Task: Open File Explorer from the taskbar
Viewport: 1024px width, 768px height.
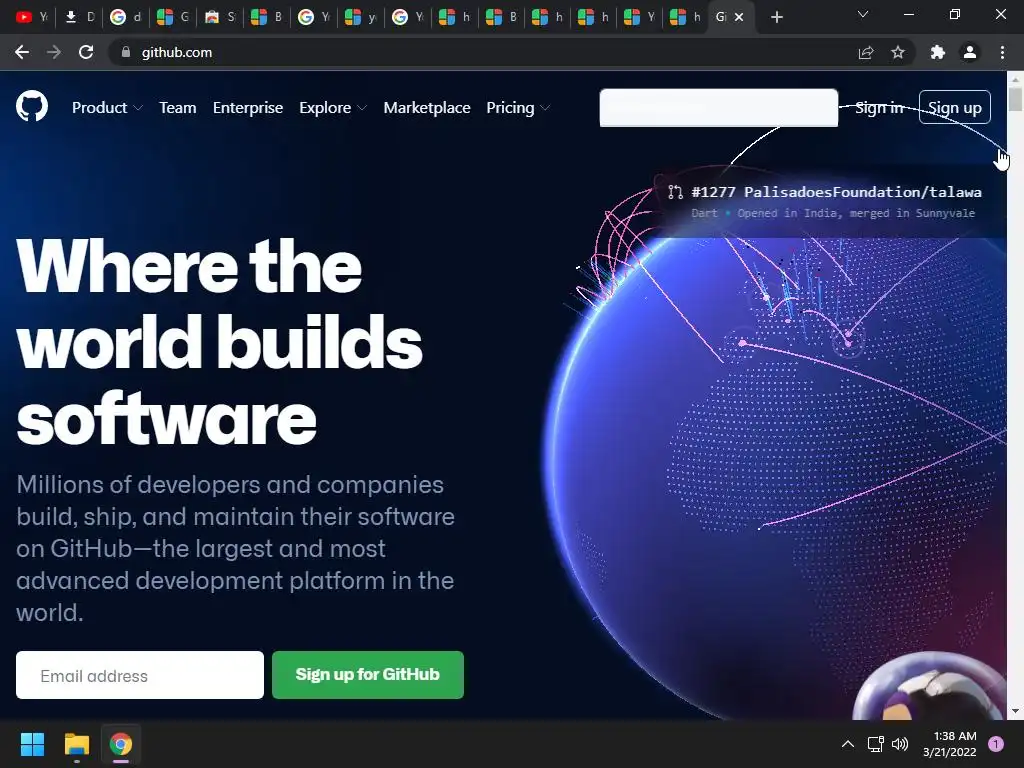Action: [76, 744]
